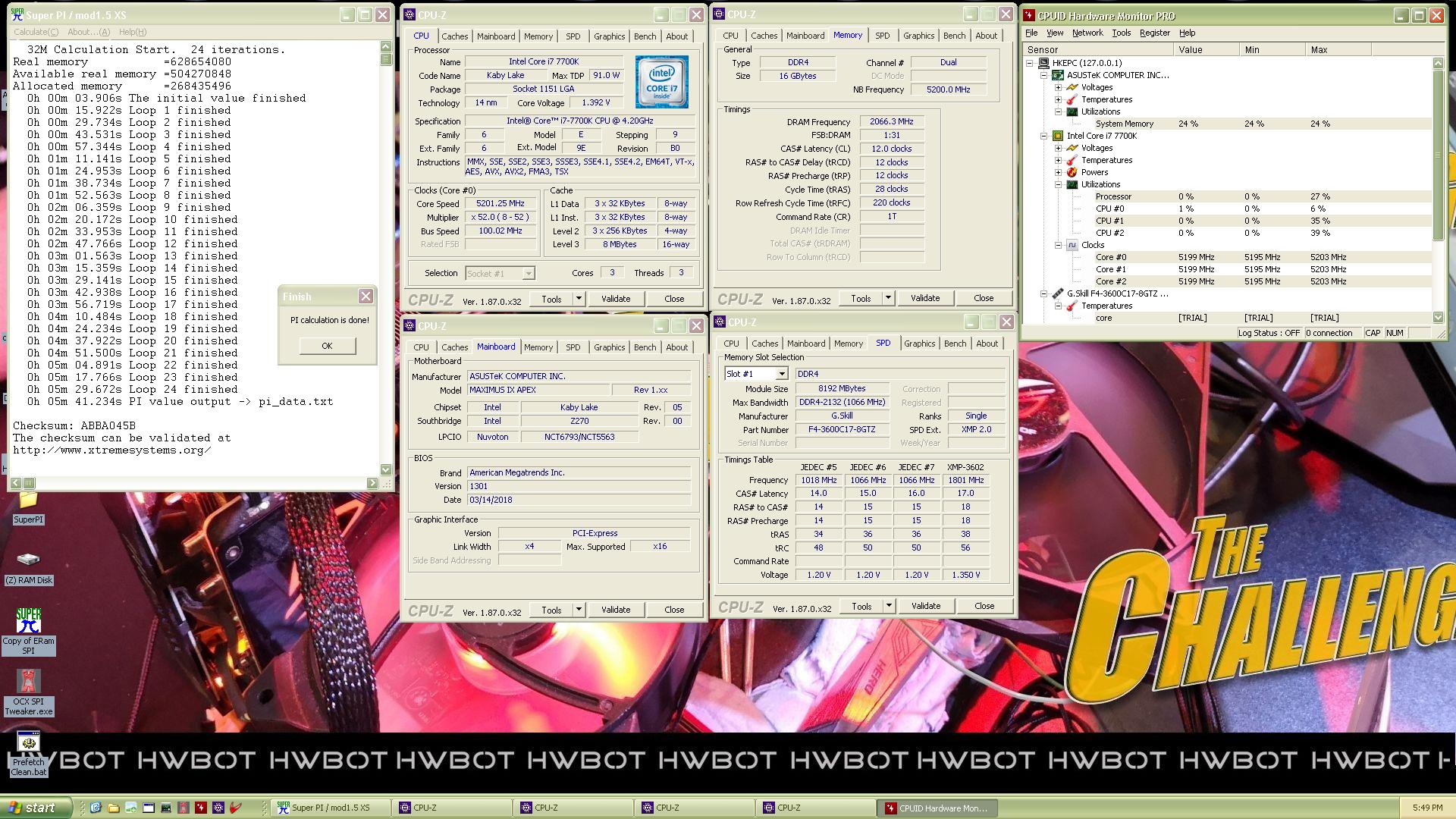Switch to Graphics tab in SPD CPU-Z window
Image resolution: width=1456 pixels, height=819 pixels.
click(919, 344)
